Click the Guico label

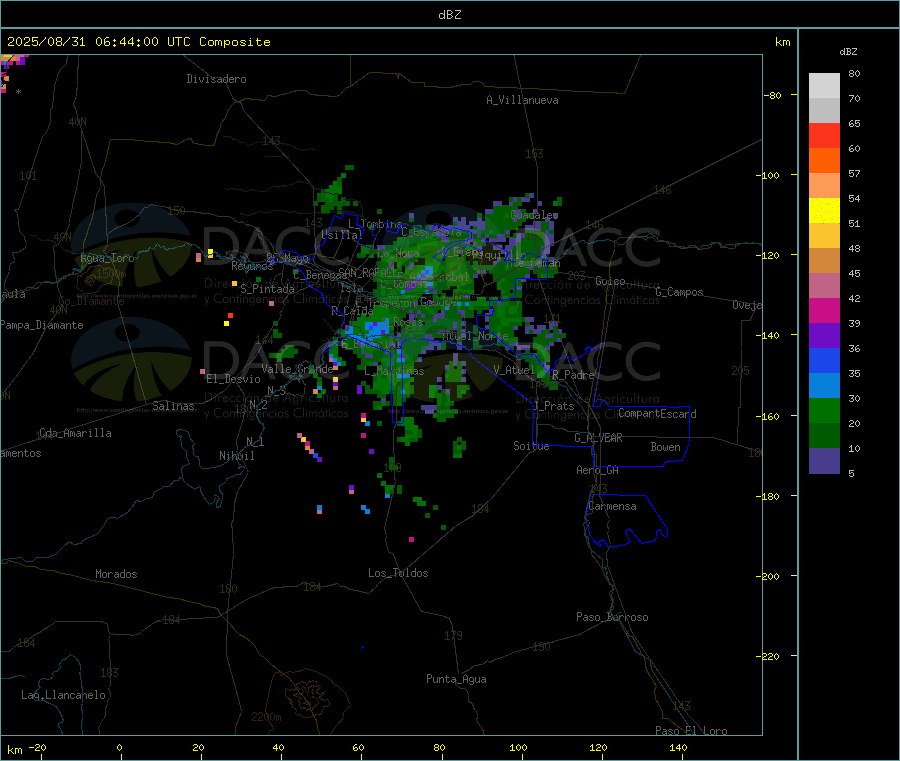tap(610, 281)
